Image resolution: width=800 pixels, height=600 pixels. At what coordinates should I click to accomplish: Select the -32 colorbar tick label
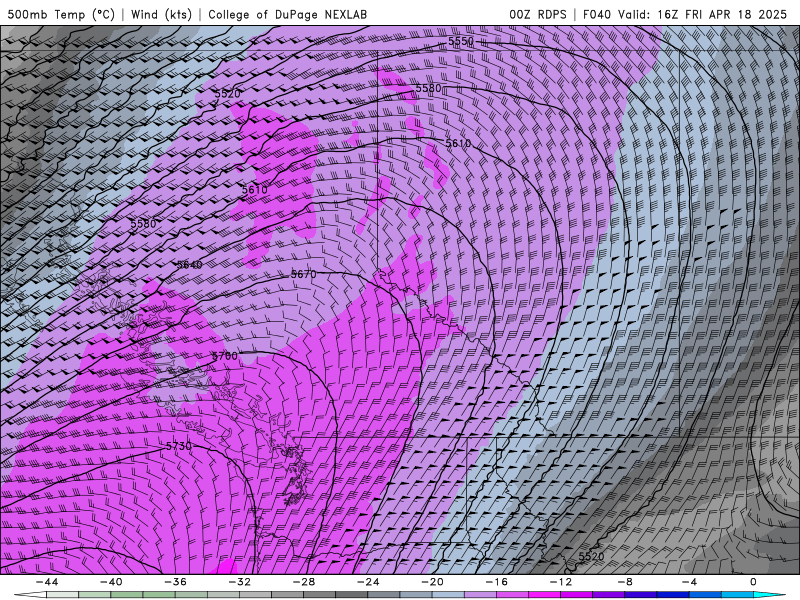tap(240, 582)
